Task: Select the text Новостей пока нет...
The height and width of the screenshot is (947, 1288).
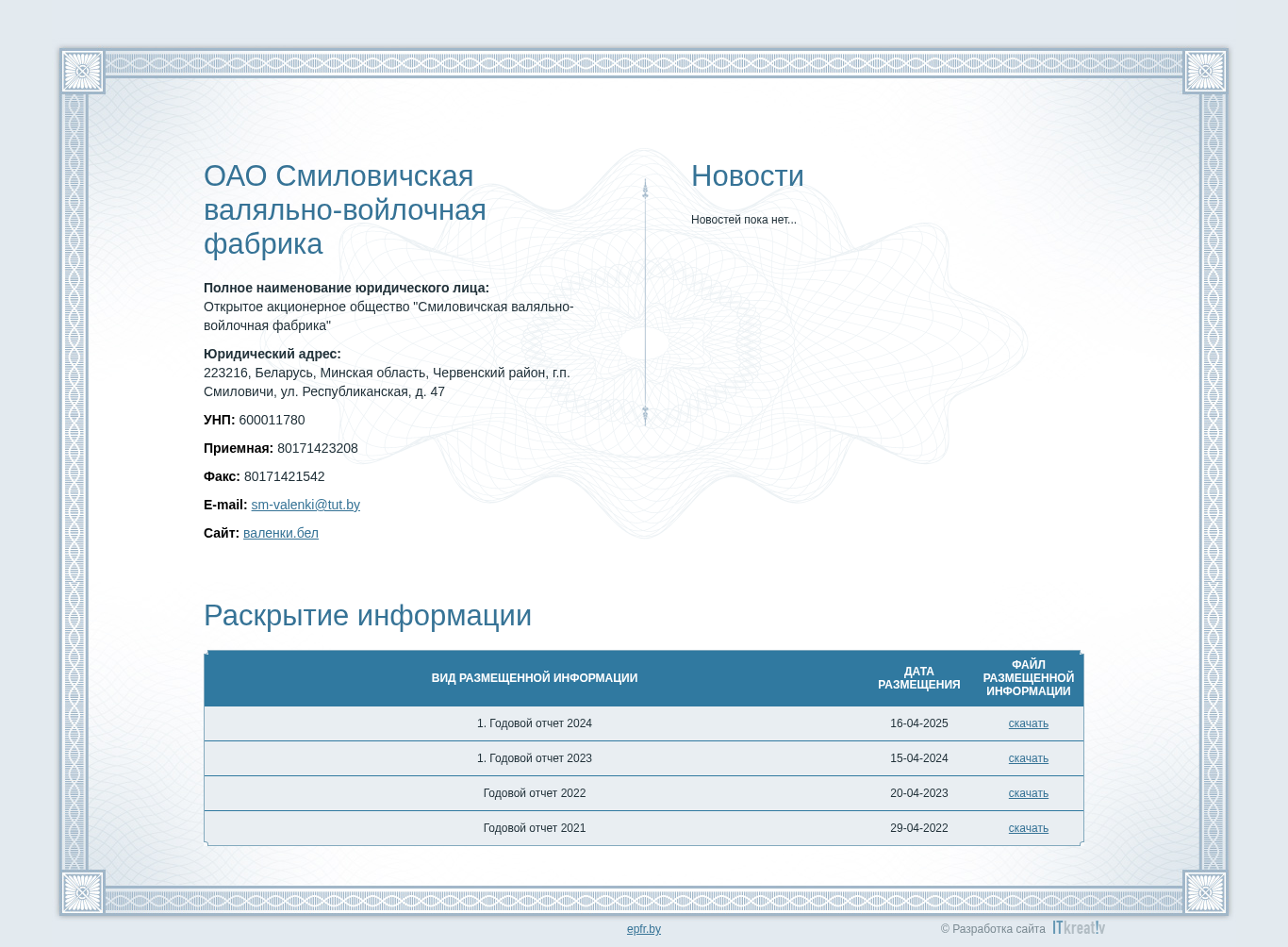Action: pyautogui.click(x=744, y=220)
